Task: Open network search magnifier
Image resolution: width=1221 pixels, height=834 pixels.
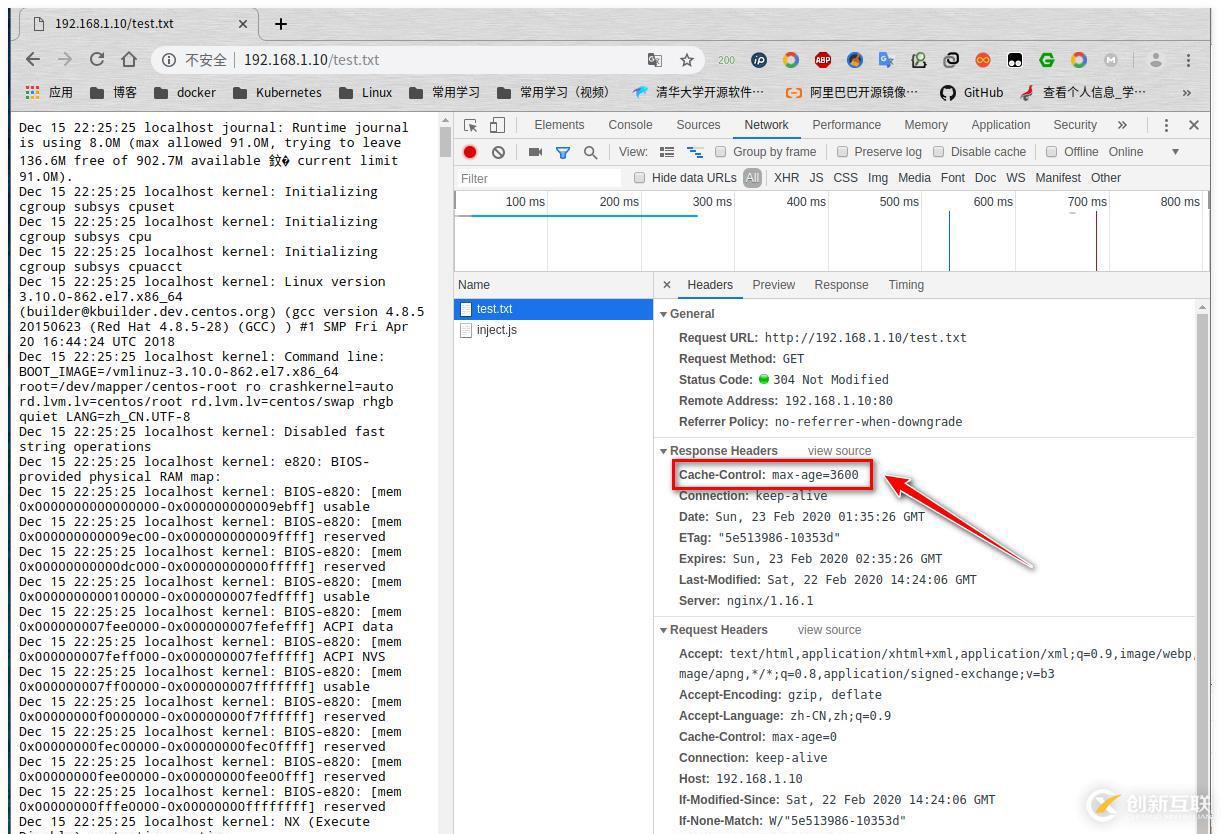Action: (x=591, y=152)
